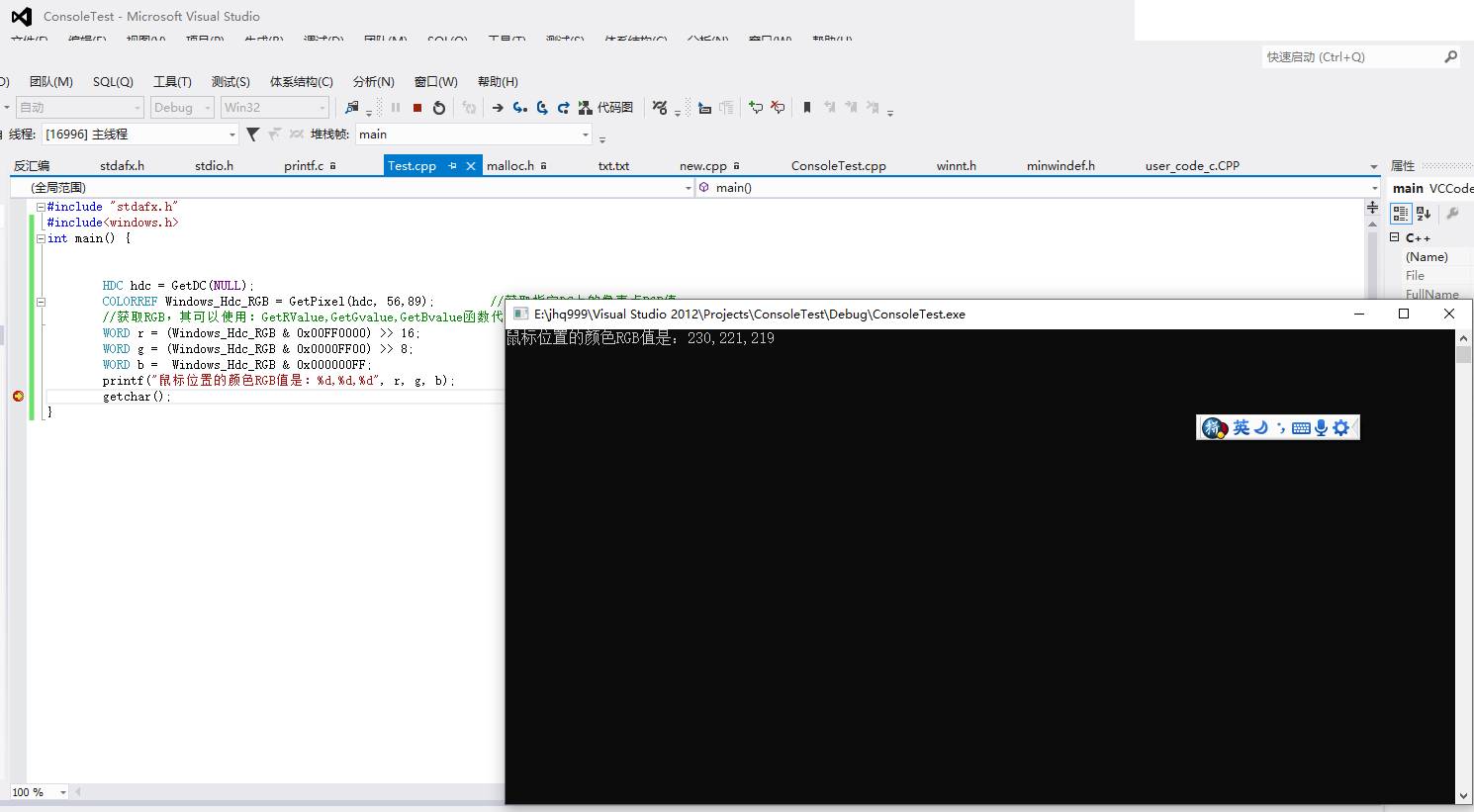Switch to the malloc.h tab
1474x812 pixels.
click(x=510, y=166)
